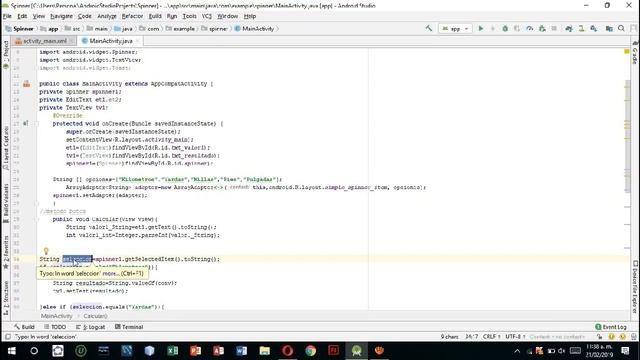The width and height of the screenshot is (640, 360).
Task: Close the activity_main.xml tab
Action: [72, 41]
